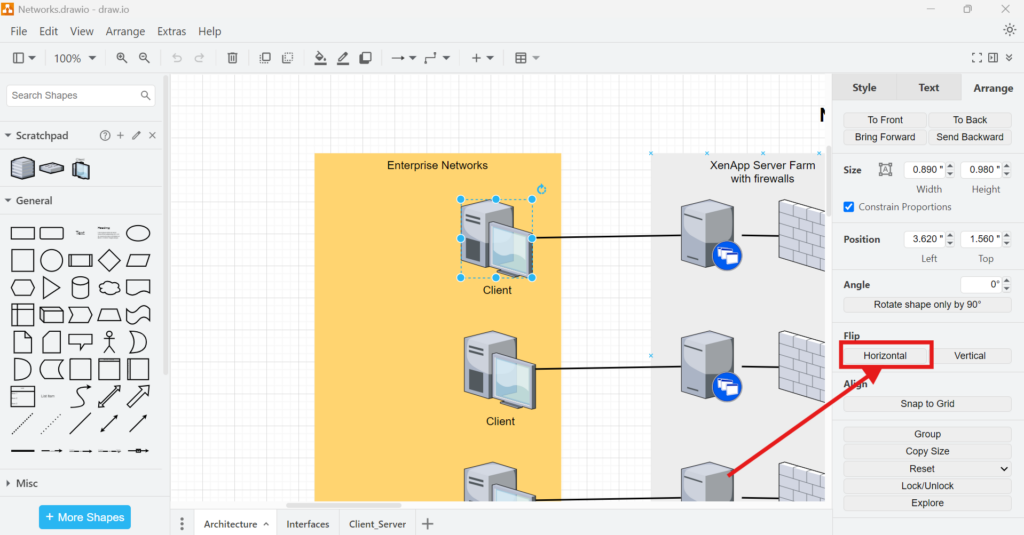This screenshot has height=535, width=1024.
Task: Click the More Shapes button
Action: (85, 517)
